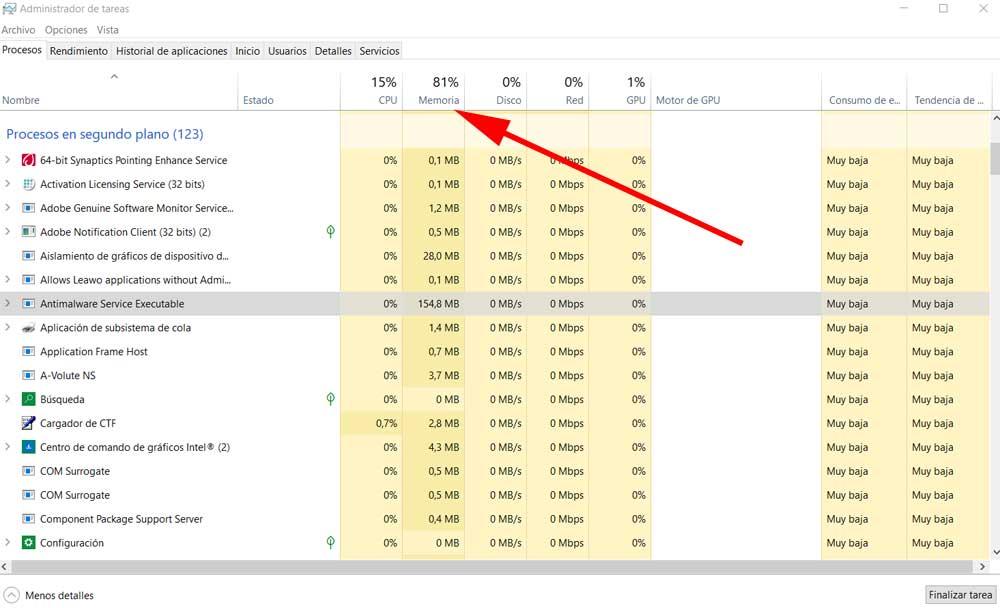Select the second COM Surrogate process row
The width and height of the screenshot is (1000, 608).
pyautogui.click(x=495, y=495)
